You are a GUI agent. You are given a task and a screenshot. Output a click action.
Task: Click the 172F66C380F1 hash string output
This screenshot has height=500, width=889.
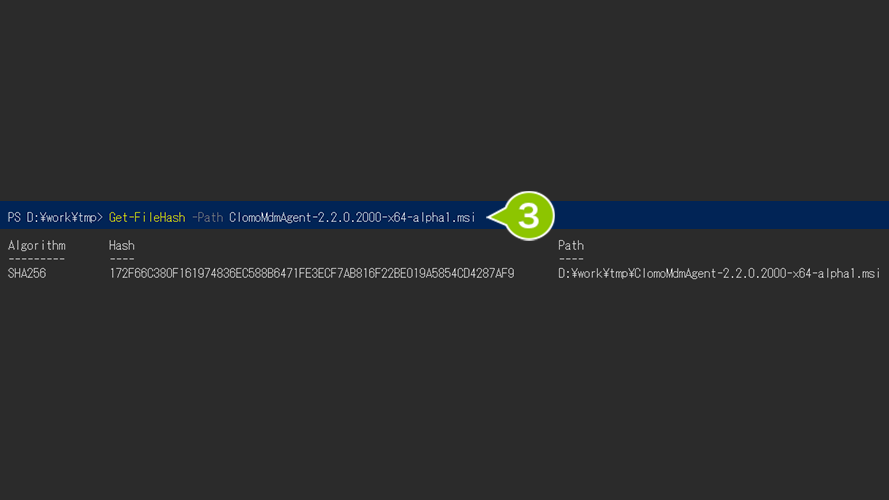point(311,273)
